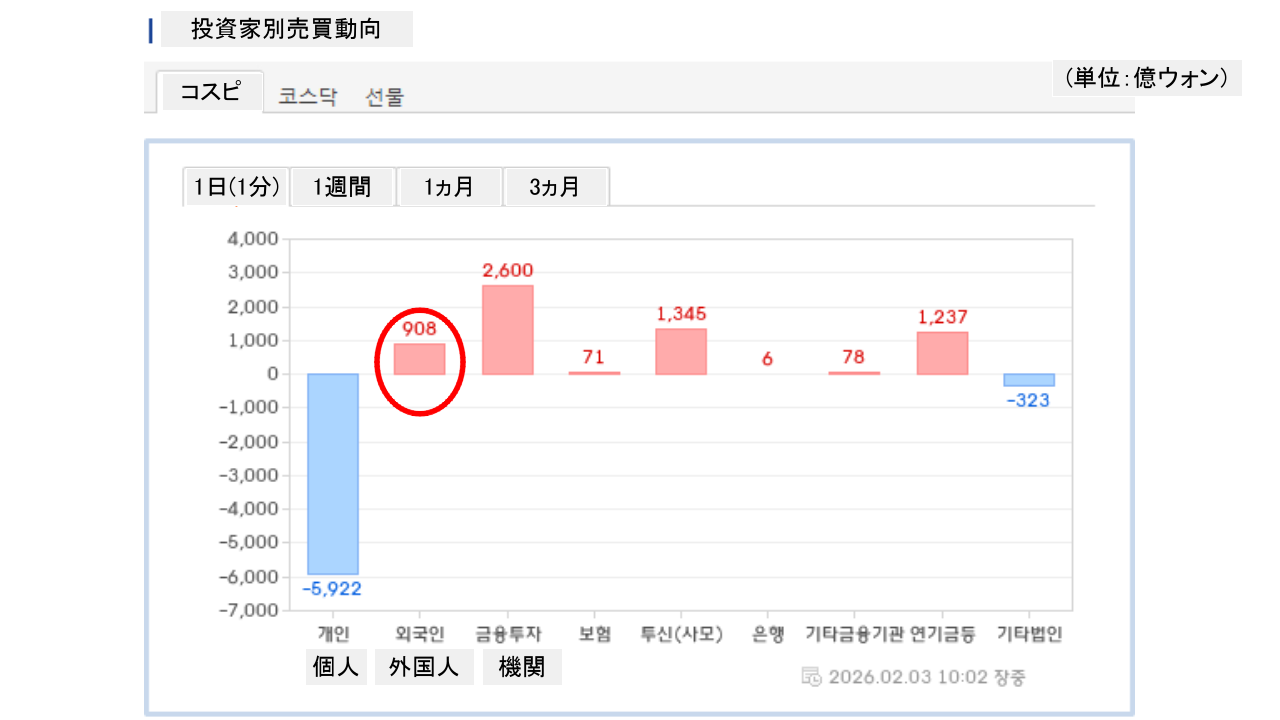1280x720 pixels.
Task: Switch to the 코스닥 tab
Action: 307,97
